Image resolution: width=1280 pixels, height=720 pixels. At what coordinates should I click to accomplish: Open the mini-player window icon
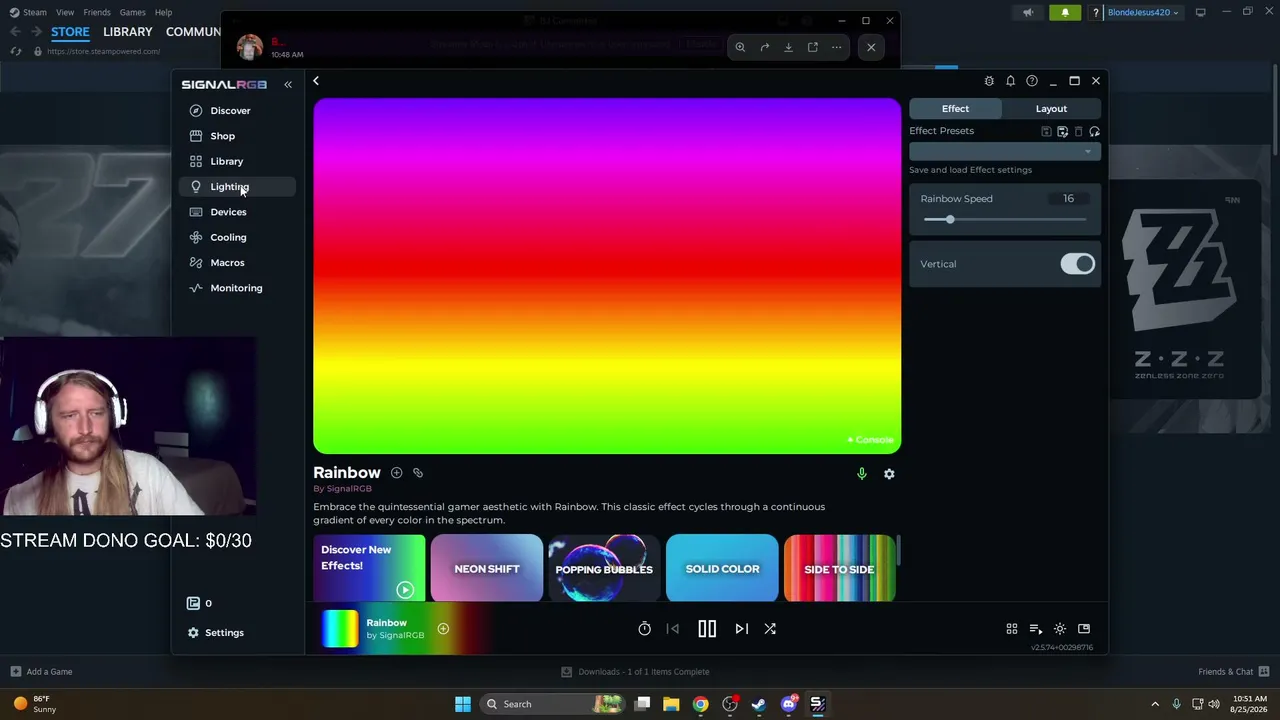(1084, 629)
